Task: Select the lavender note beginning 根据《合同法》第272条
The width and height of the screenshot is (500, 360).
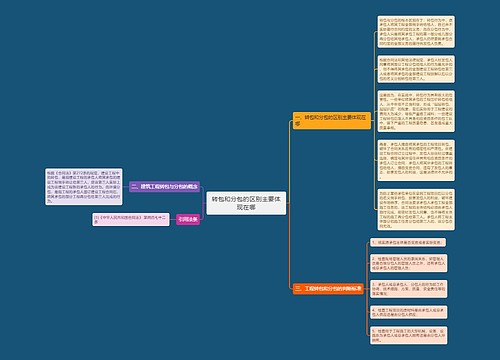Action: click(x=84, y=187)
